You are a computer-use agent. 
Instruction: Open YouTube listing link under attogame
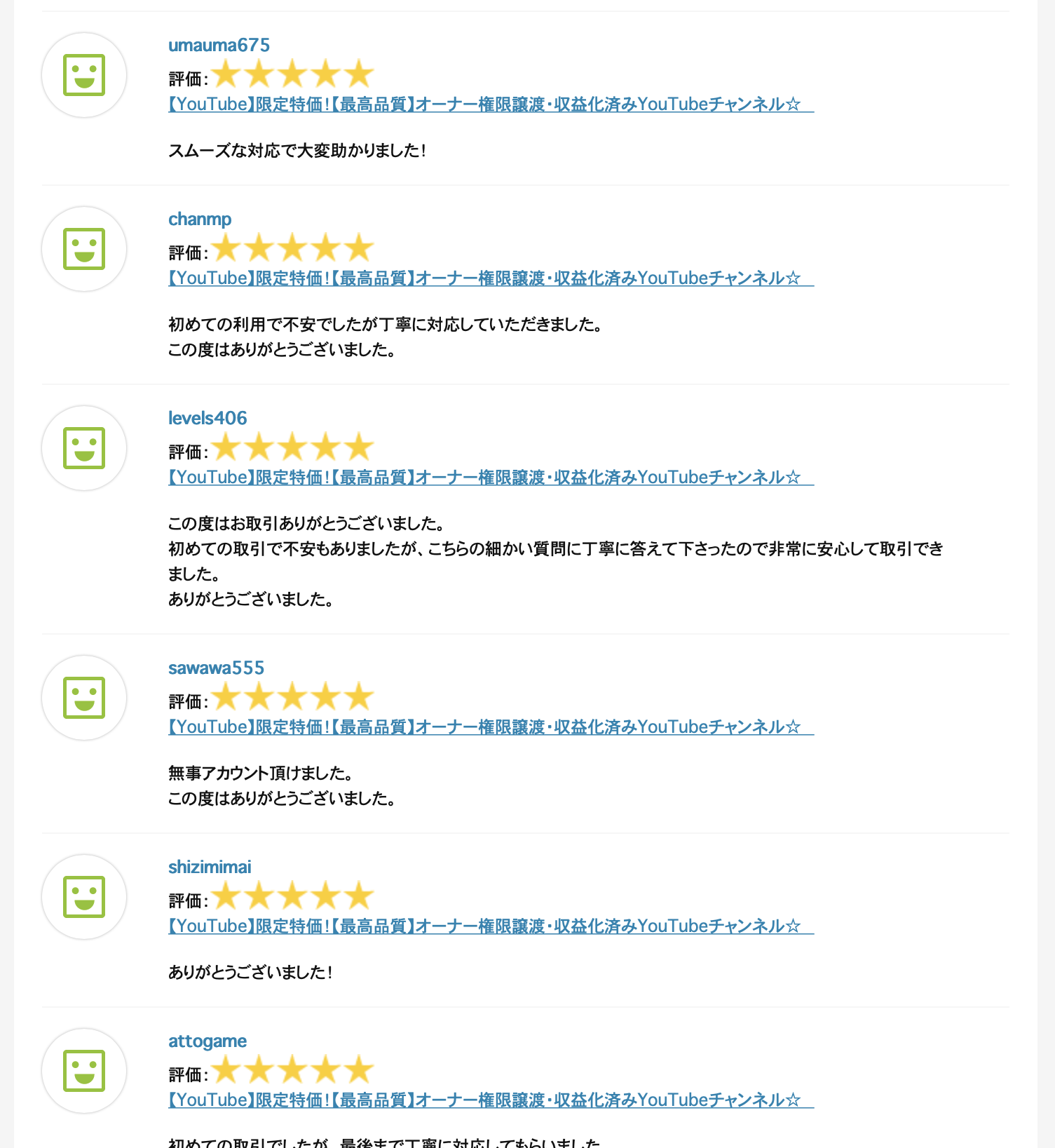pyautogui.click(x=491, y=1100)
